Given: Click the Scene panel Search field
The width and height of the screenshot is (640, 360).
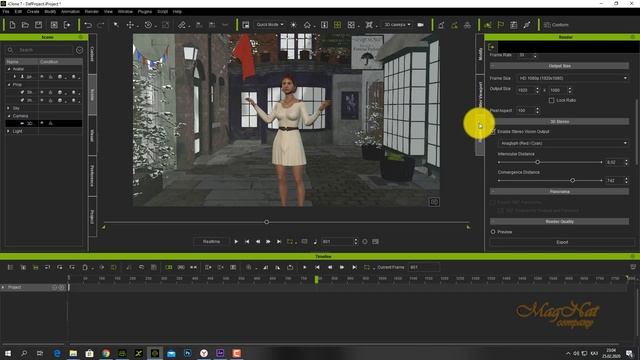Looking at the screenshot, I should [45, 50].
